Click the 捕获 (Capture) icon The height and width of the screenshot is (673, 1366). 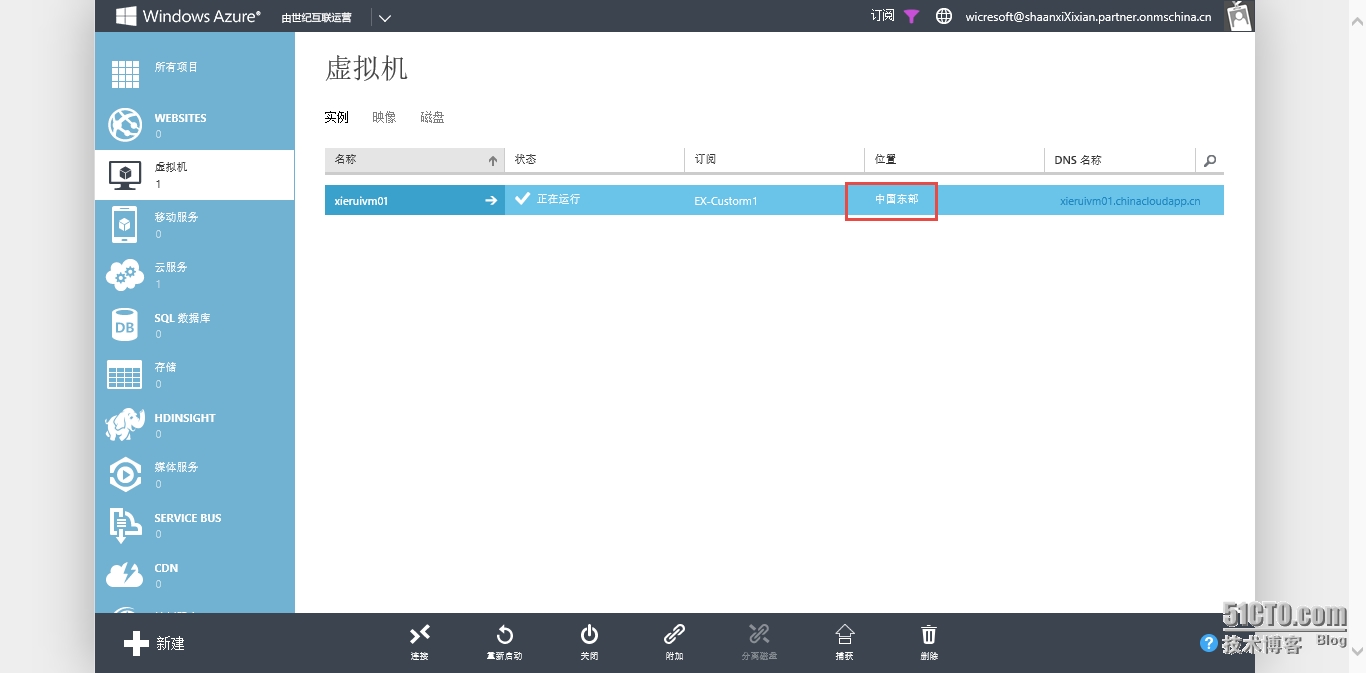[x=845, y=634]
